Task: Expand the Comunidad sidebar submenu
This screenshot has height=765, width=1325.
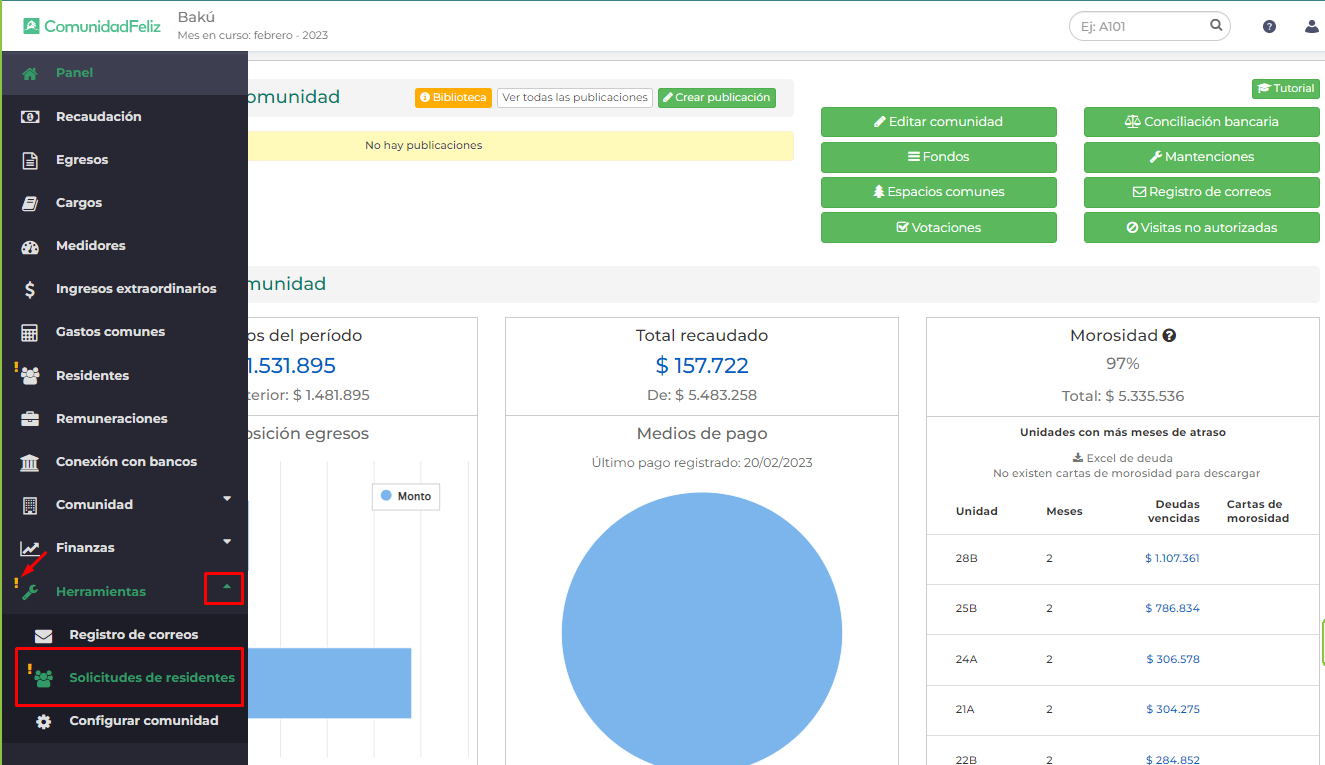Action: pyautogui.click(x=227, y=499)
